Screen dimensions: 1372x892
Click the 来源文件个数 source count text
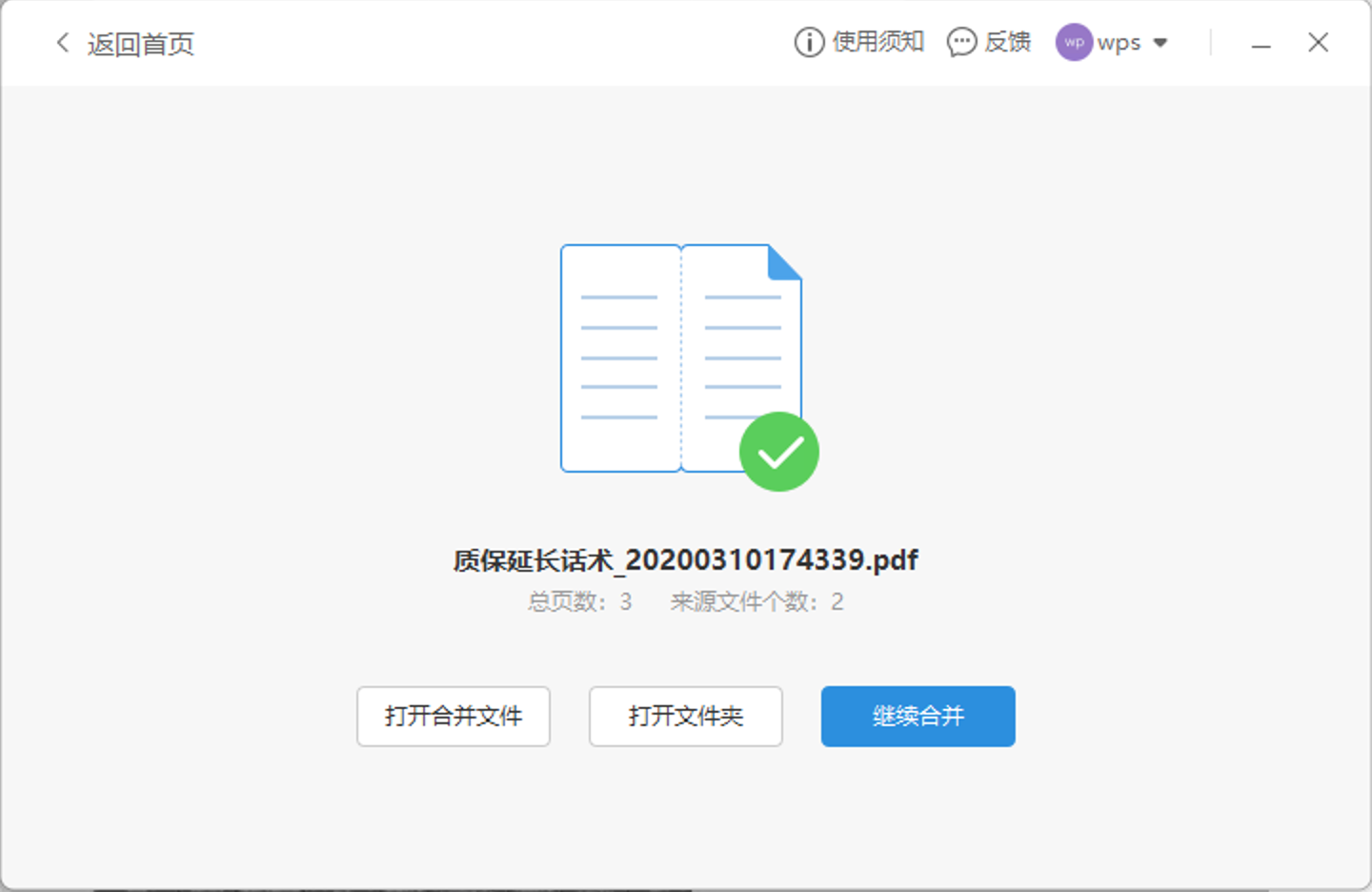[x=756, y=601]
